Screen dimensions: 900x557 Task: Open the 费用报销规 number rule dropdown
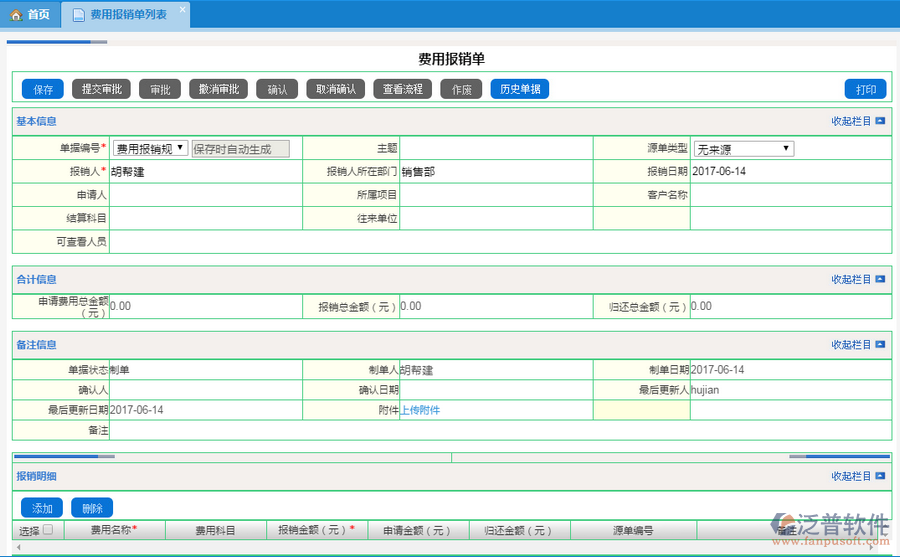[150, 148]
